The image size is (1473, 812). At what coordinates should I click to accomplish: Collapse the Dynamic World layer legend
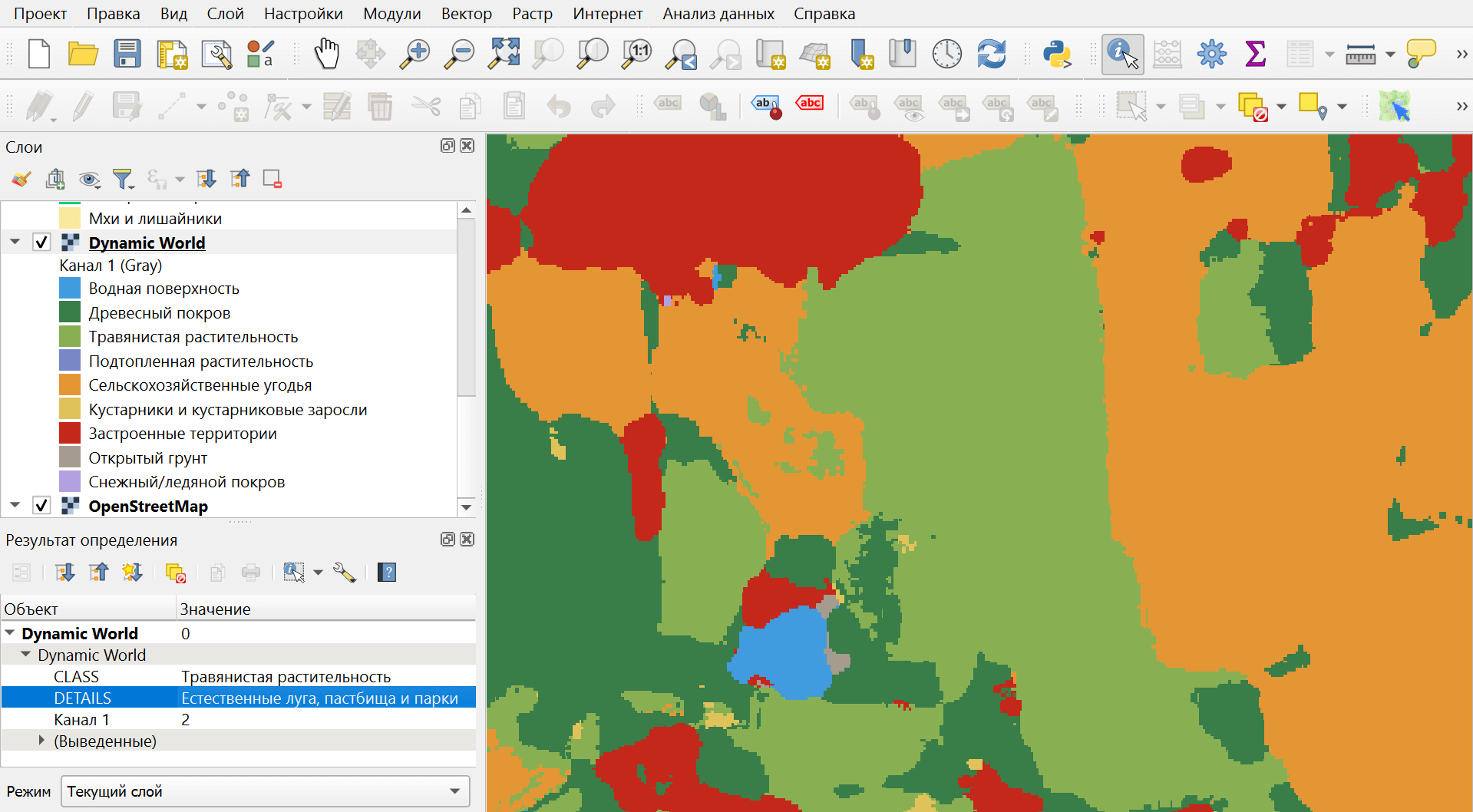click(15, 242)
